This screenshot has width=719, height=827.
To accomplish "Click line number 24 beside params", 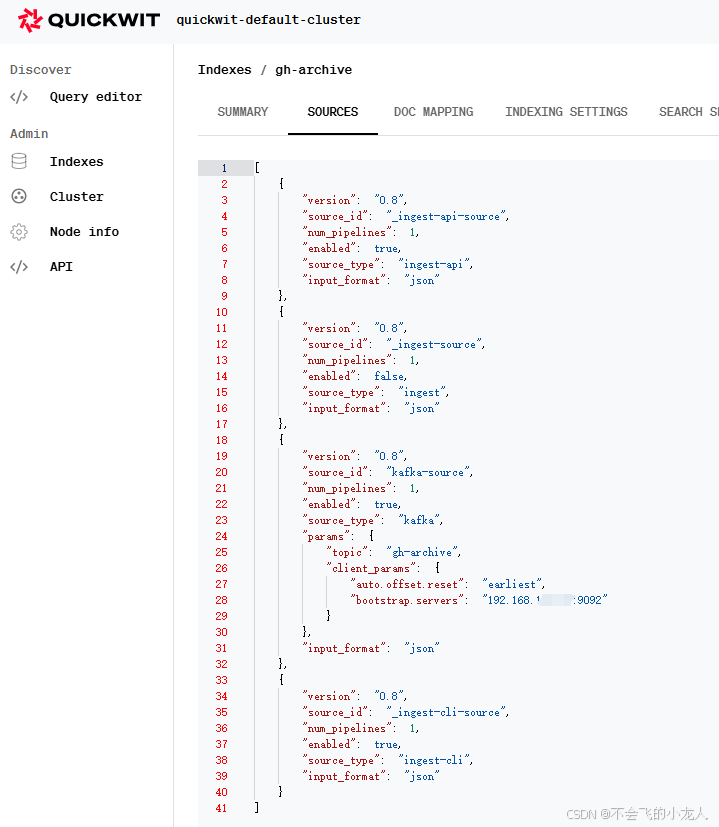I will (221, 536).
